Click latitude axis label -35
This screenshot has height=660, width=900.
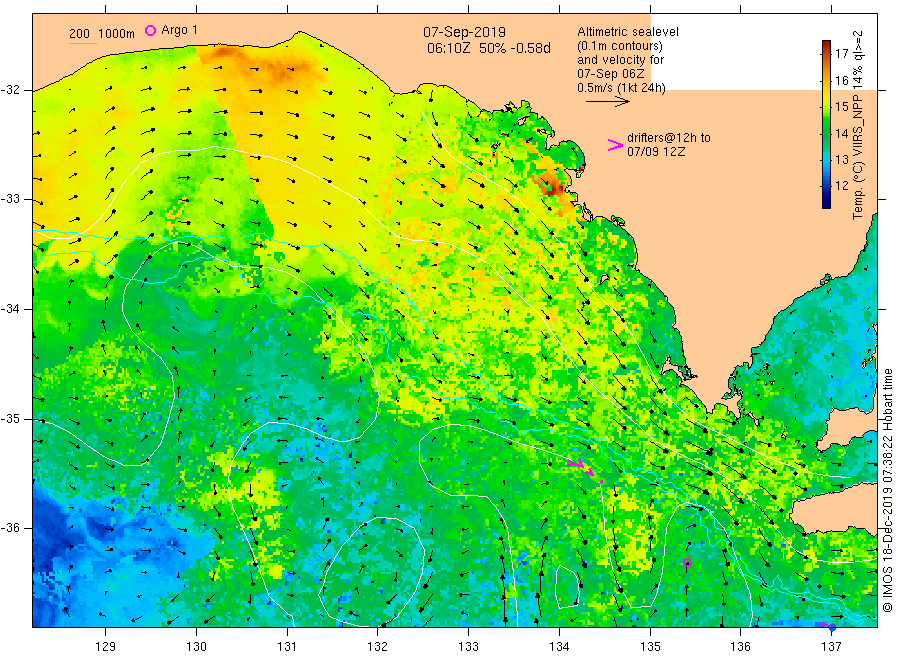pyautogui.click(x=10, y=419)
